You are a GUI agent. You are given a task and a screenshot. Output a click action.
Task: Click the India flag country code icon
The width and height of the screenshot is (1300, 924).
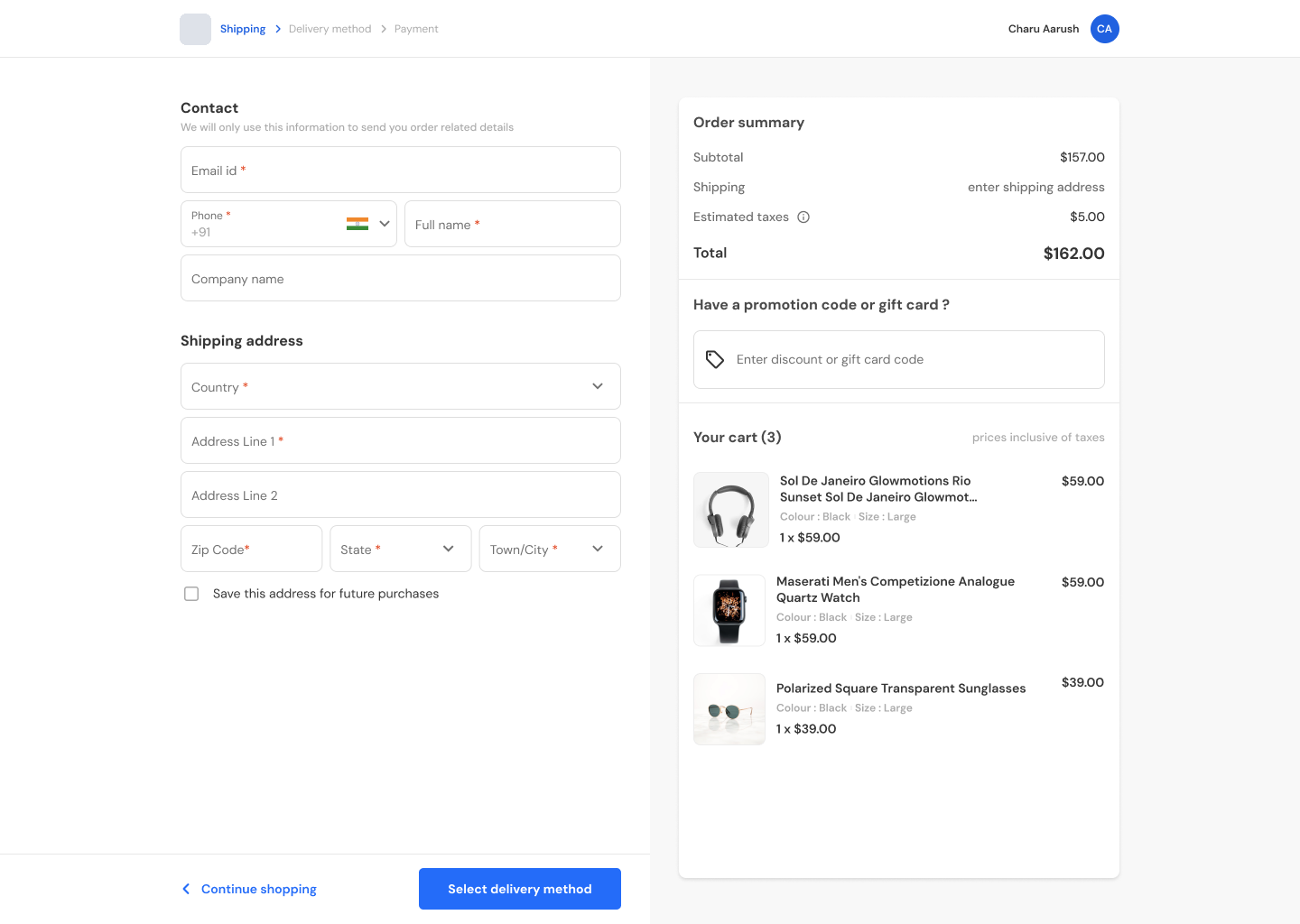[357, 224]
